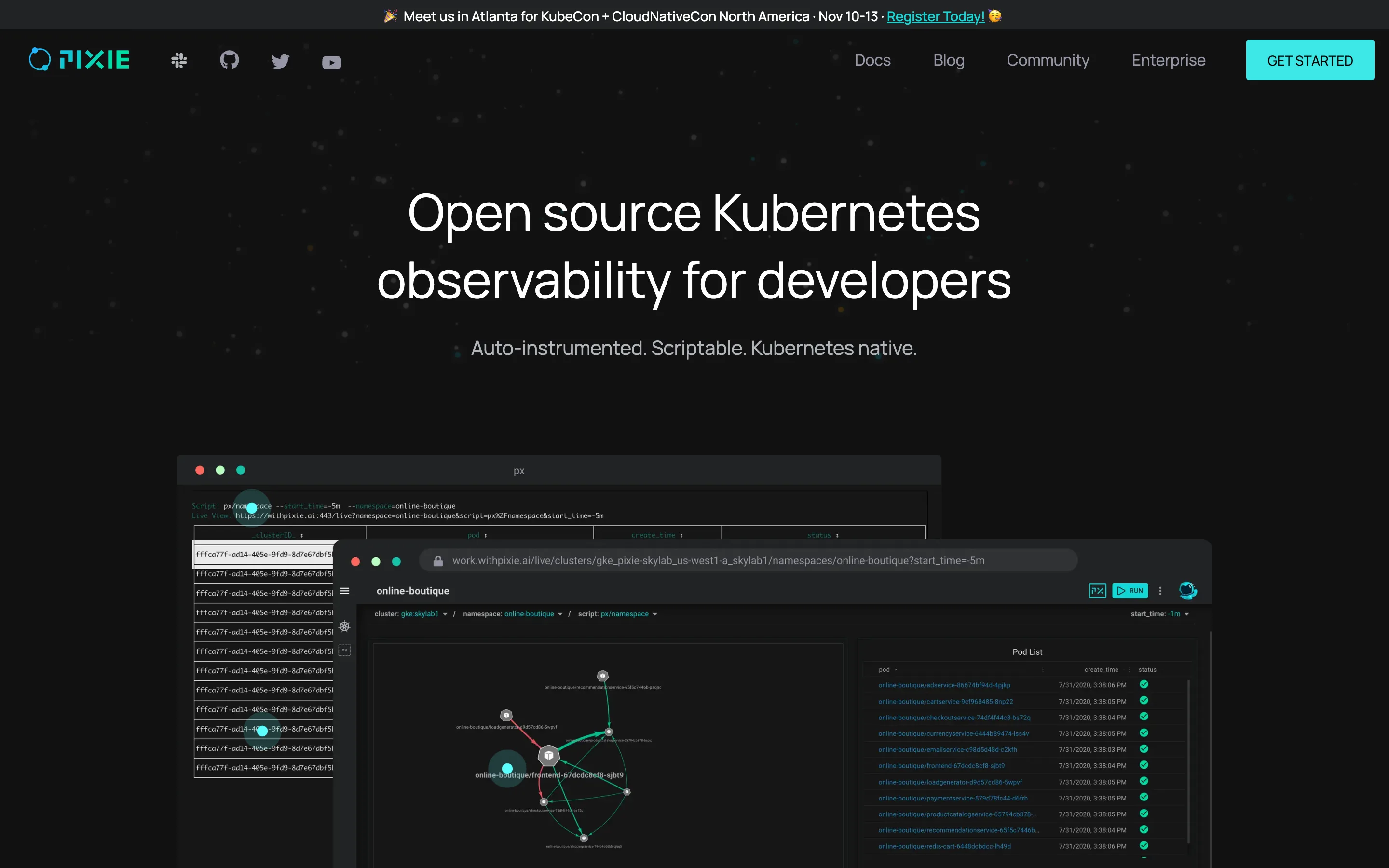The width and height of the screenshot is (1389, 868).
Task: Click the Open source Kubernetes observability headline
Action: [x=694, y=246]
